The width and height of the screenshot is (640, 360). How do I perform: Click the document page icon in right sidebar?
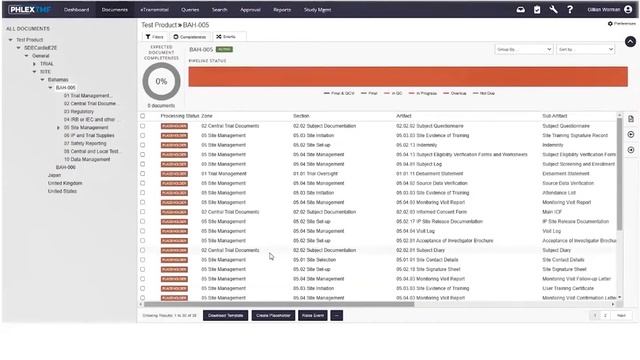[631, 119]
